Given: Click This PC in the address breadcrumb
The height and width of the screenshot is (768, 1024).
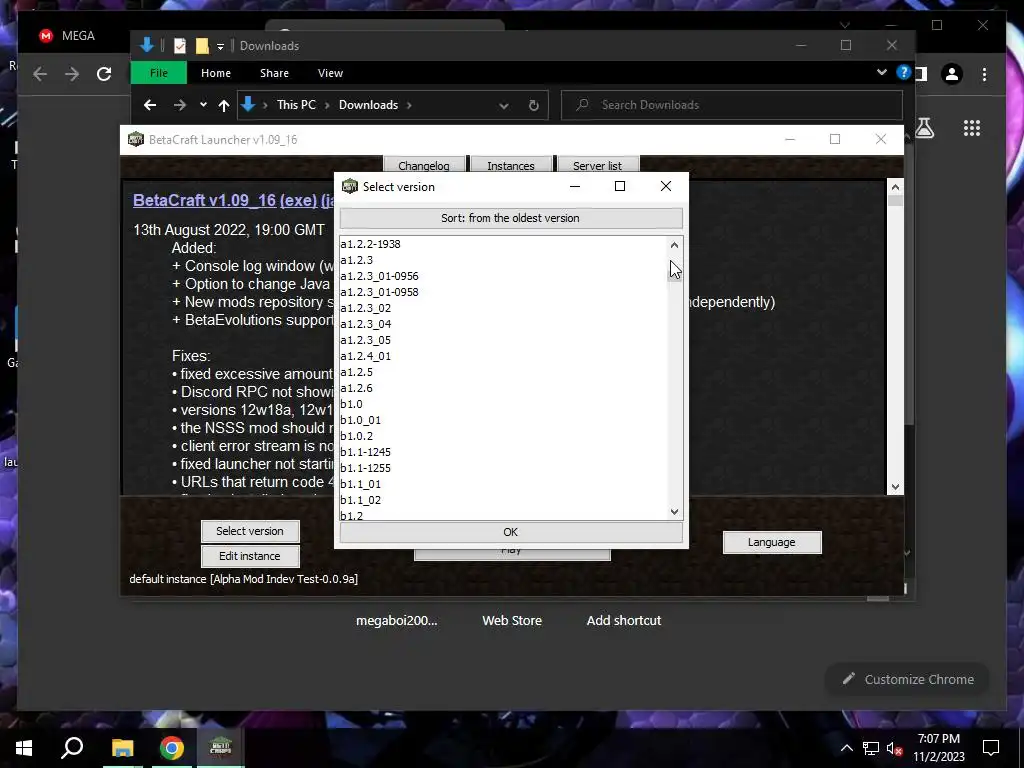Looking at the screenshot, I should (x=296, y=104).
